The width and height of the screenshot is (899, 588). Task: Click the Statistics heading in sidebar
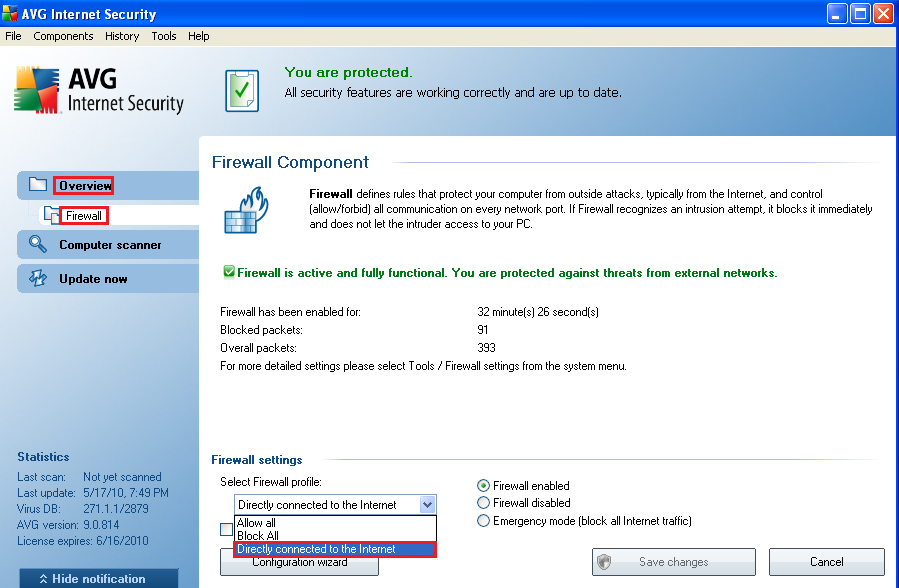pyautogui.click(x=43, y=457)
